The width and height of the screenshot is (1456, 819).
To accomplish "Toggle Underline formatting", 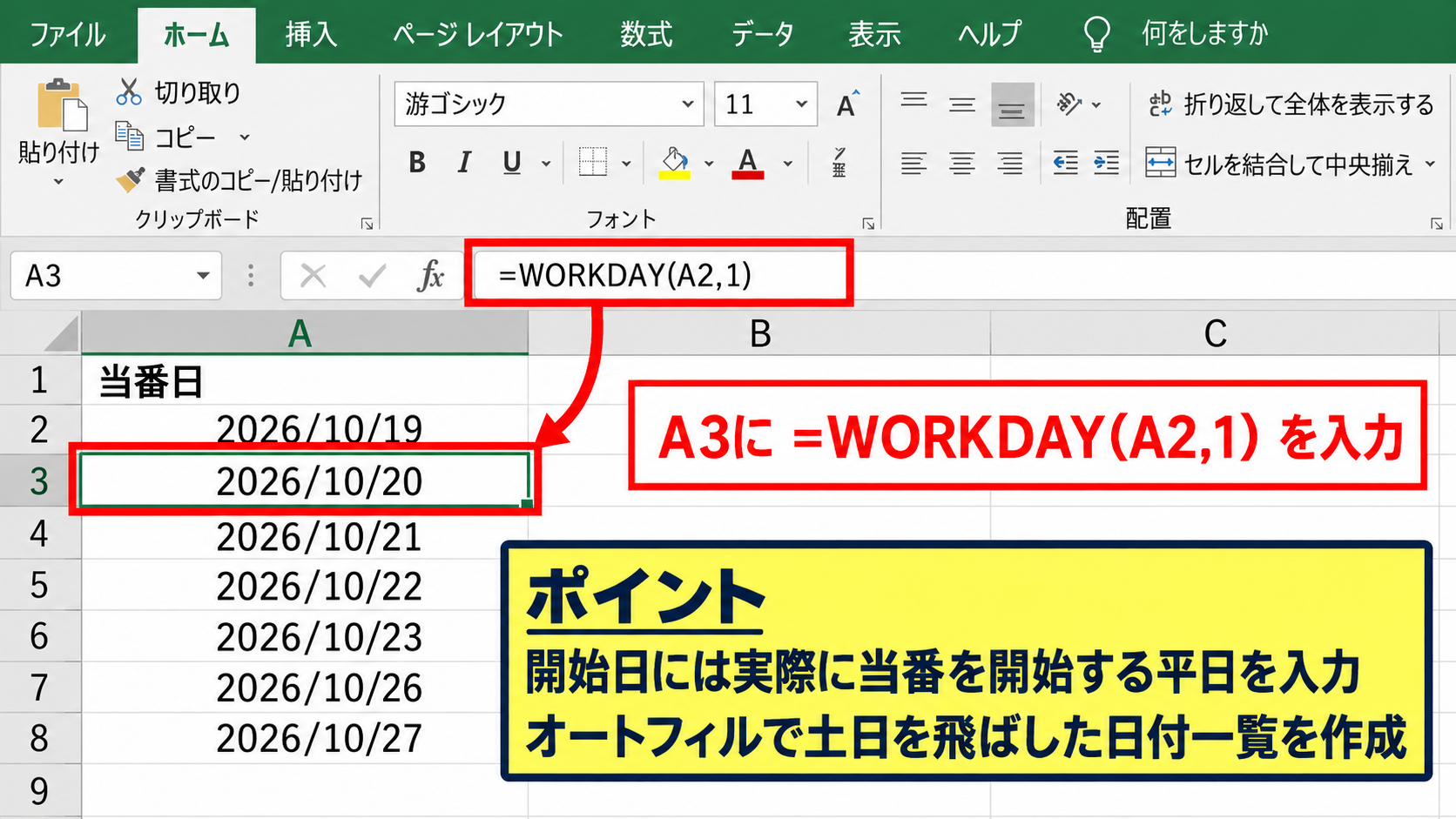I will click(512, 163).
